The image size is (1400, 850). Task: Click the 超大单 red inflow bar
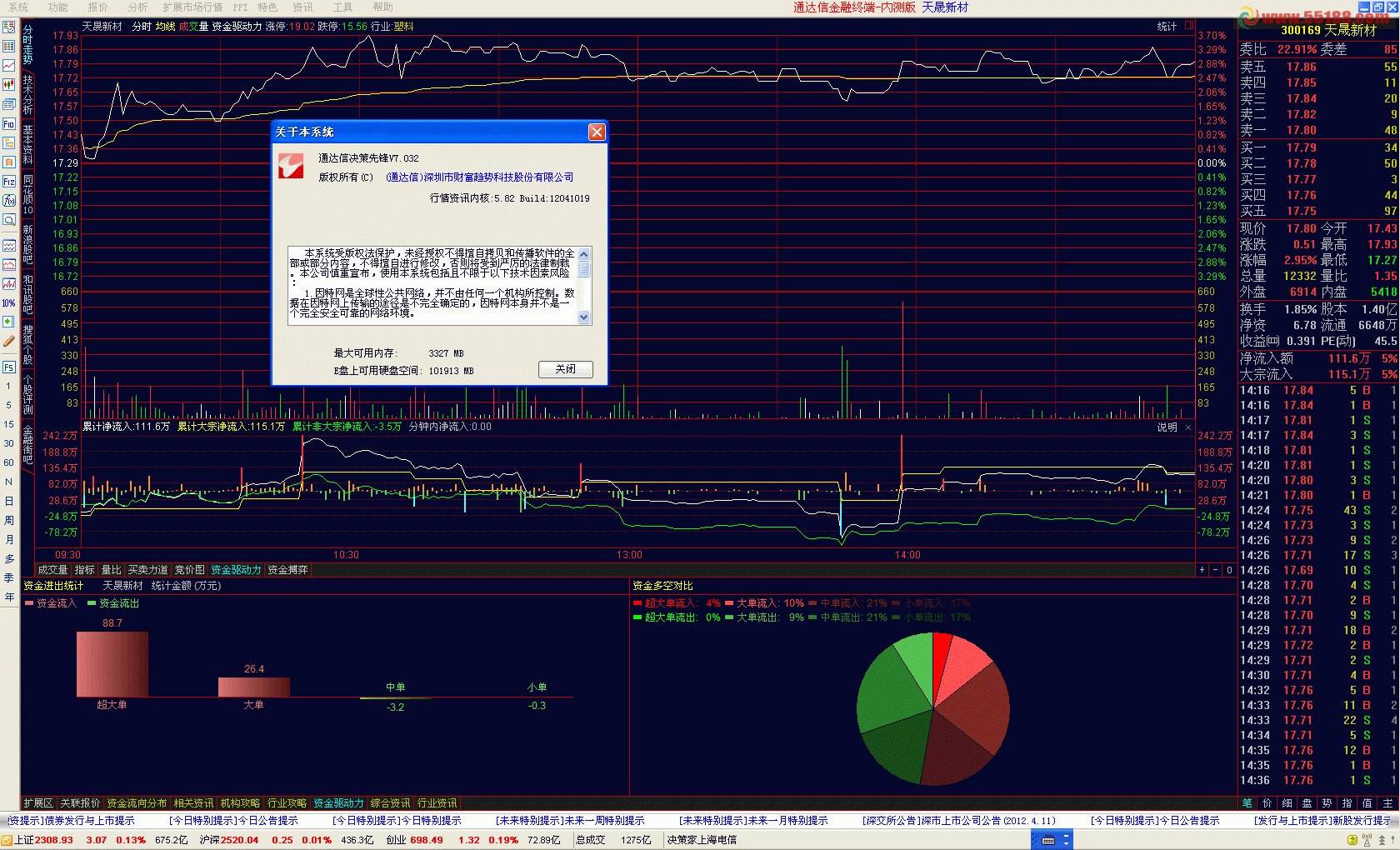tap(112, 664)
